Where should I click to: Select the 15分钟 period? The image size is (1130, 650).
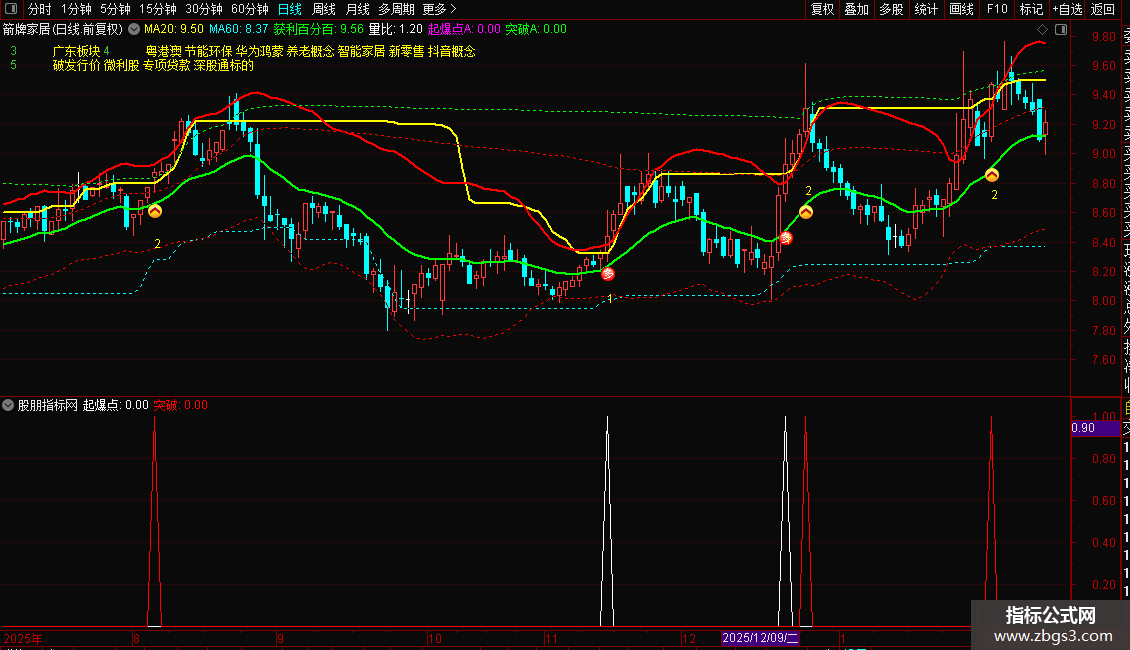tap(158, 9)
